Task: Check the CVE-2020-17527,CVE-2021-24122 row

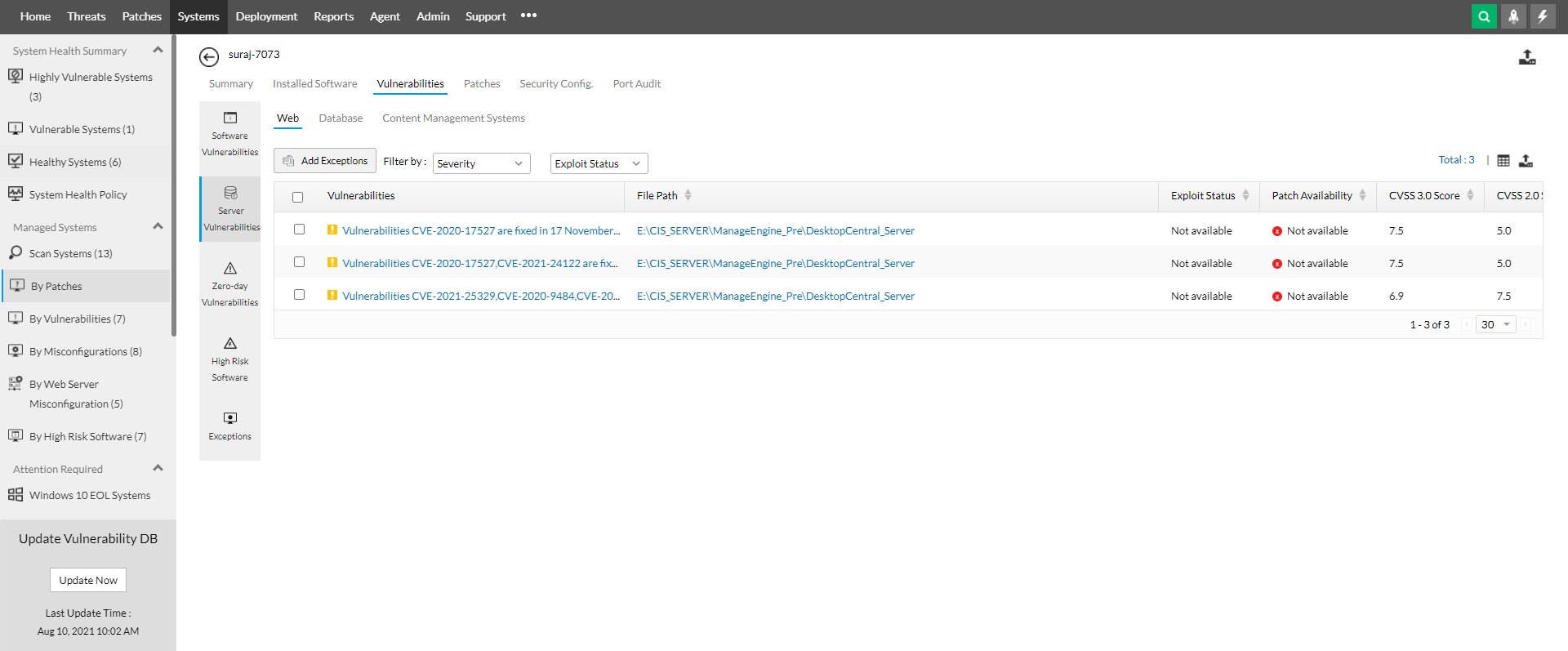Action: point(299,262)
